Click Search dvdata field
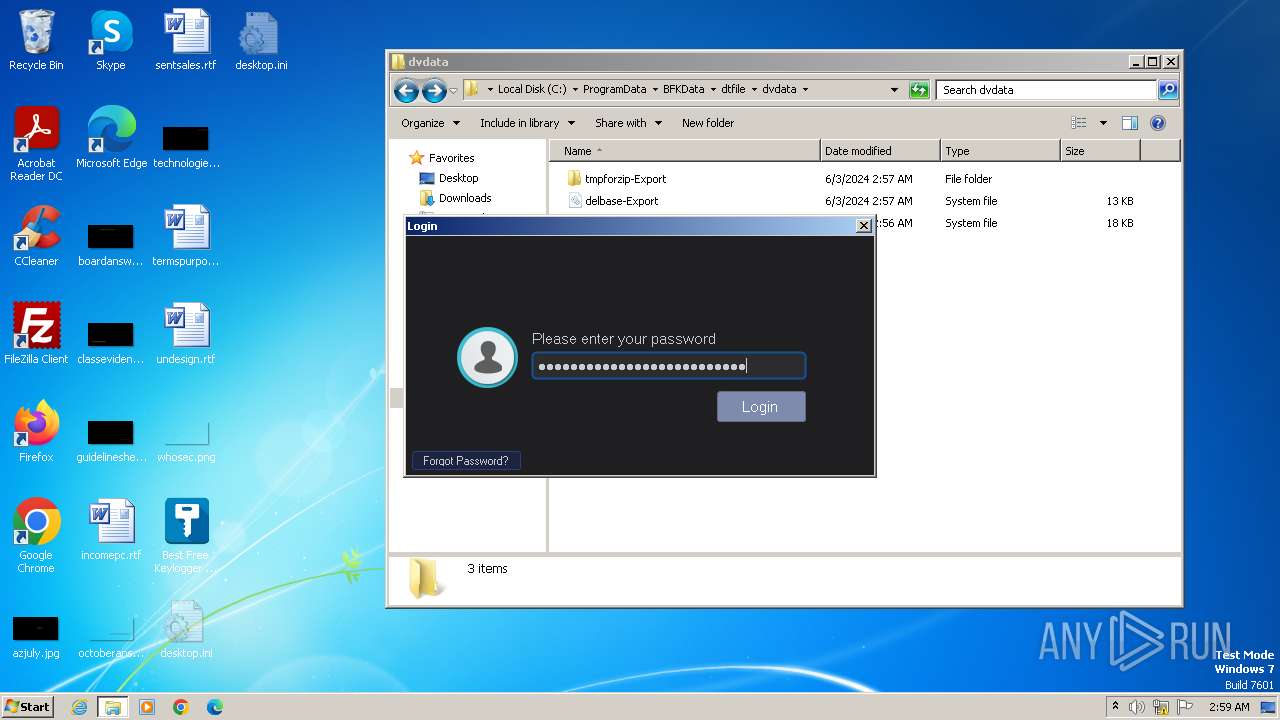Screen dimensions: 1280x720 point(1046,90)
